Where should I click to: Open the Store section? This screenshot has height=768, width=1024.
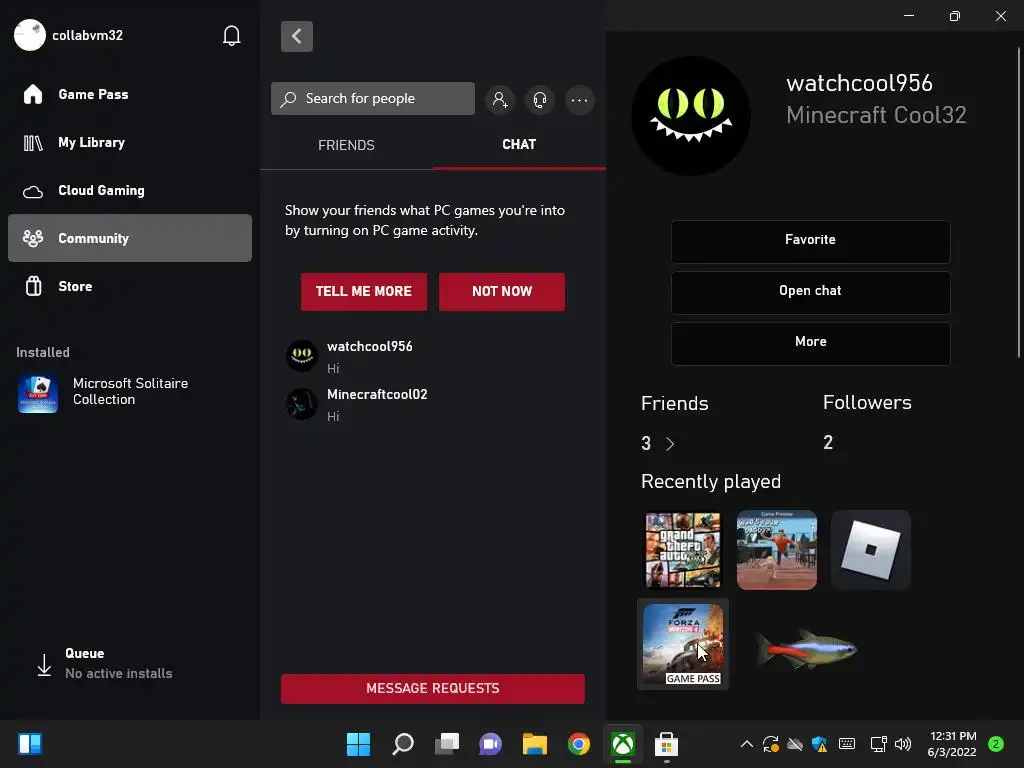click(130, 286)
